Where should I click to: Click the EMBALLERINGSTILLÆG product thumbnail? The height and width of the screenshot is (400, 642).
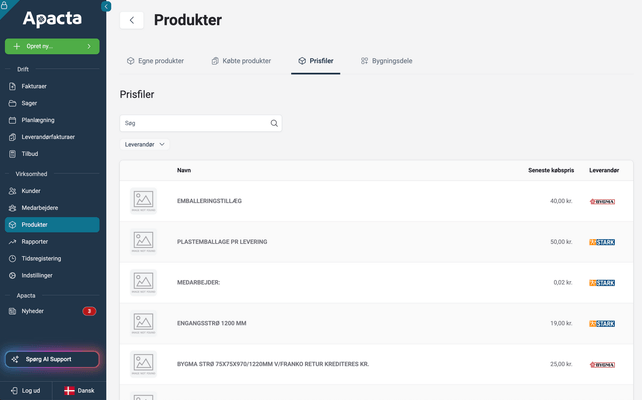[x=144, y=201]
